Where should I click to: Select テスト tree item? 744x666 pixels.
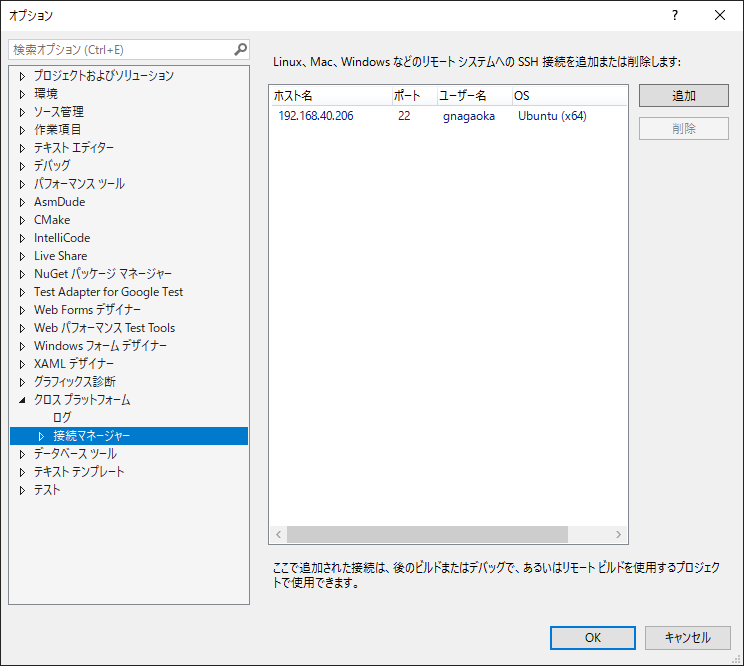click(47, 490)
